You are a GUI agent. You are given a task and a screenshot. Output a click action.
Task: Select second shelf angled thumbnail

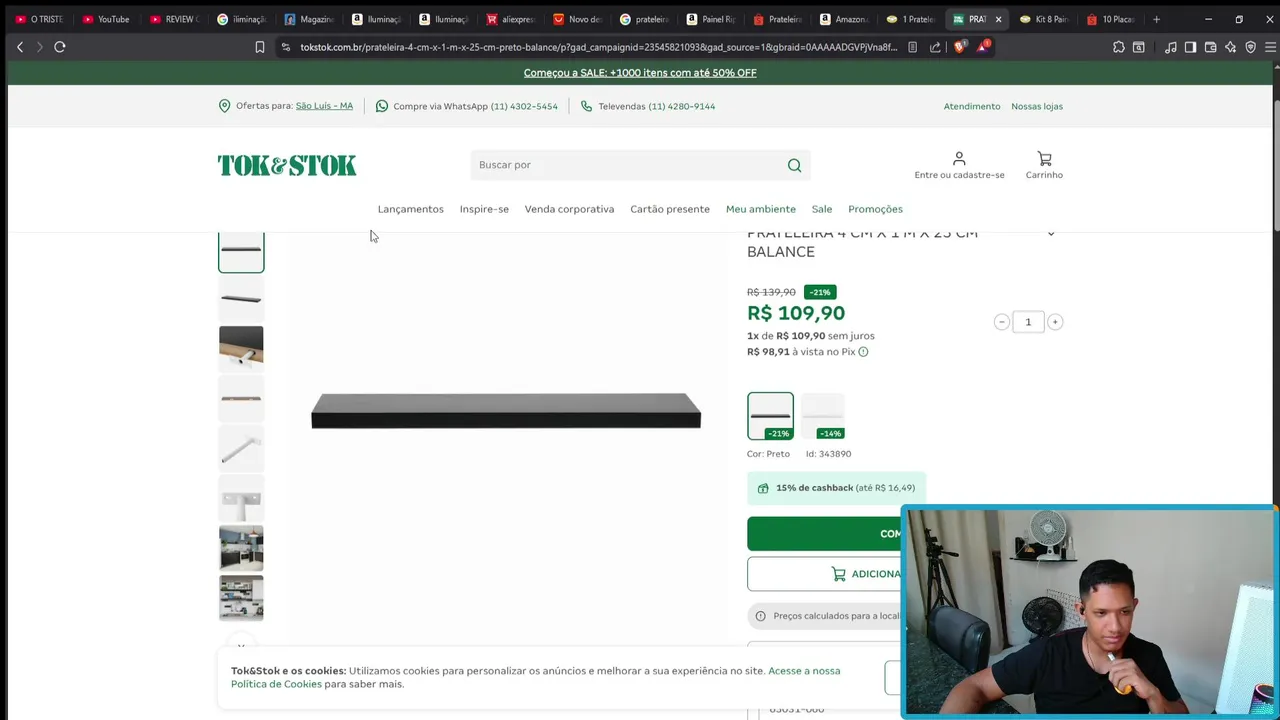point(241,299)
